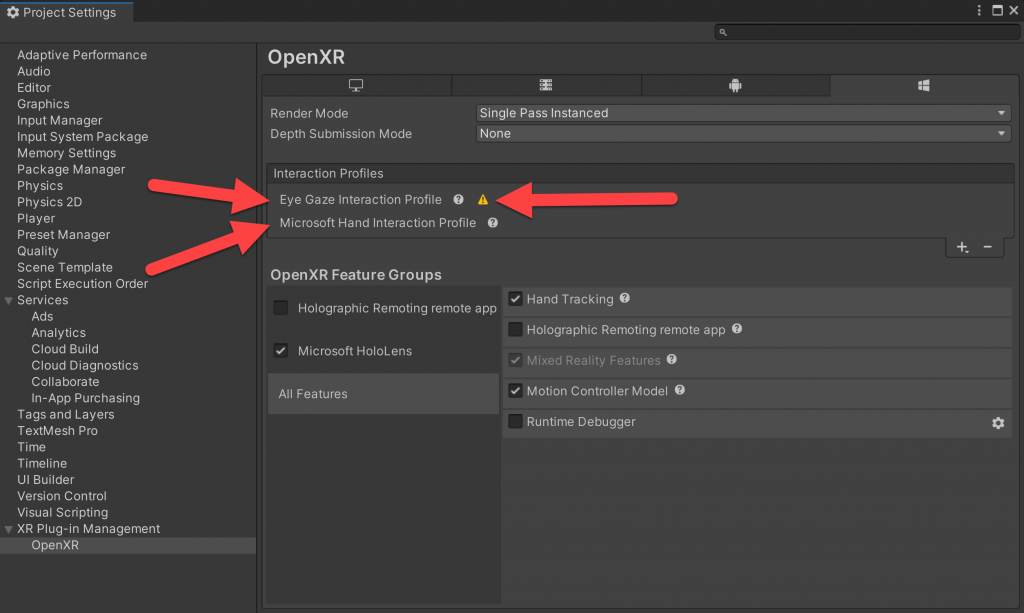Click the Project Settings gear icon
Image resolution: width=1024 pixels, height=613 pixels.
point(12,12)
